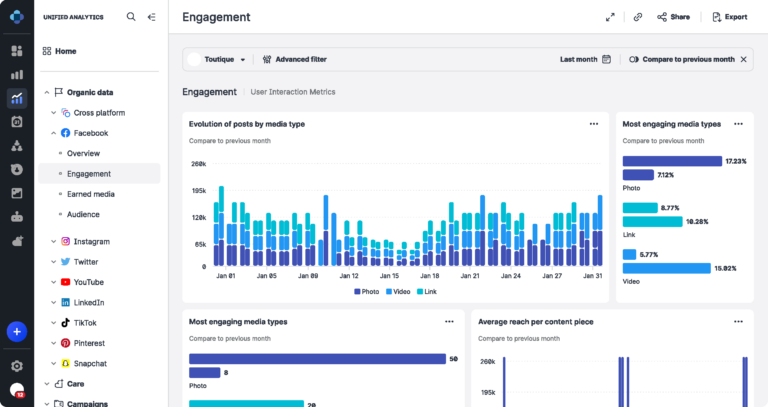
Task: Click the fullscreen expand arrows icon
Action: tap(610, 17)
